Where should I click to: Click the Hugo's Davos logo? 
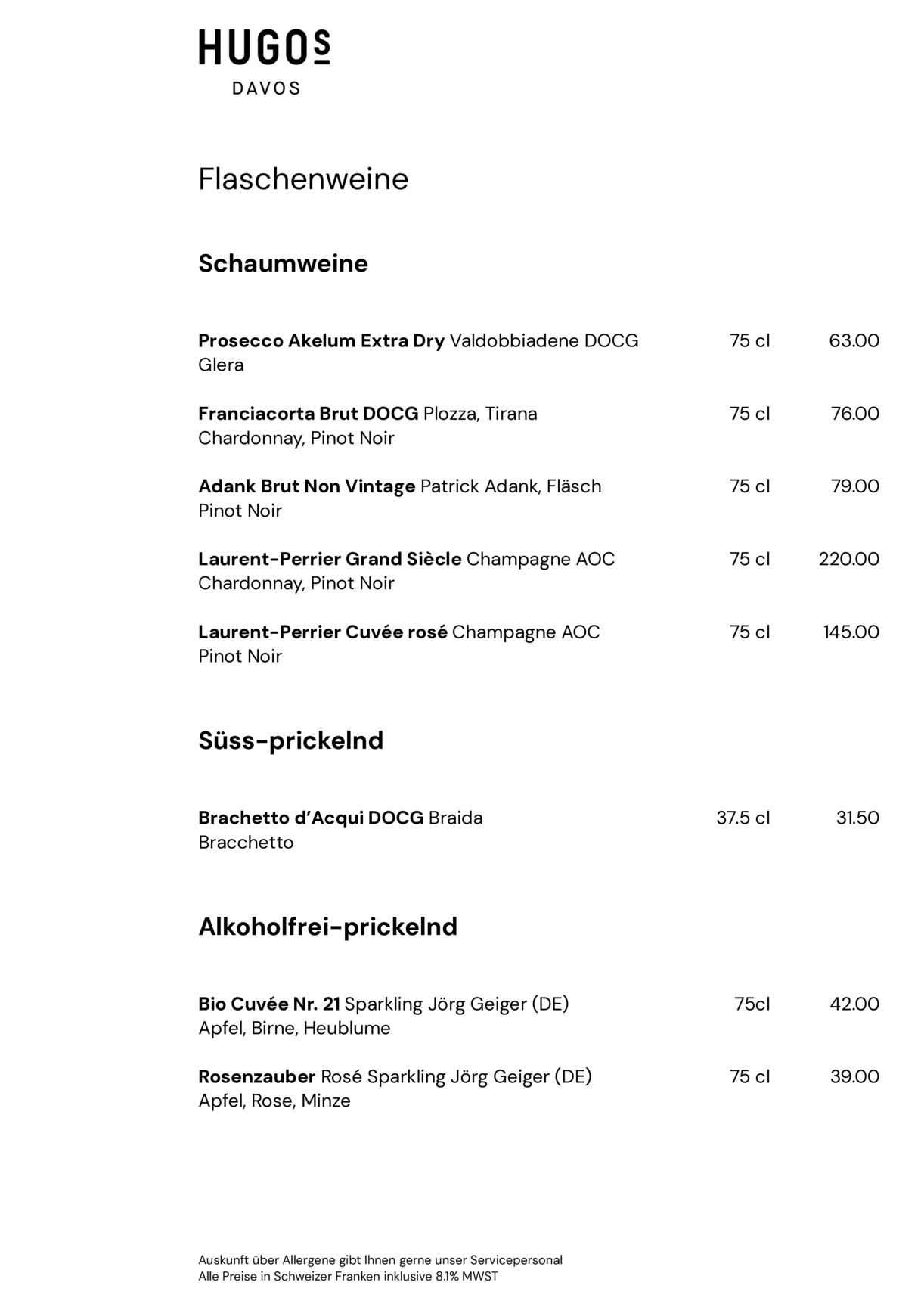point(264,62)
